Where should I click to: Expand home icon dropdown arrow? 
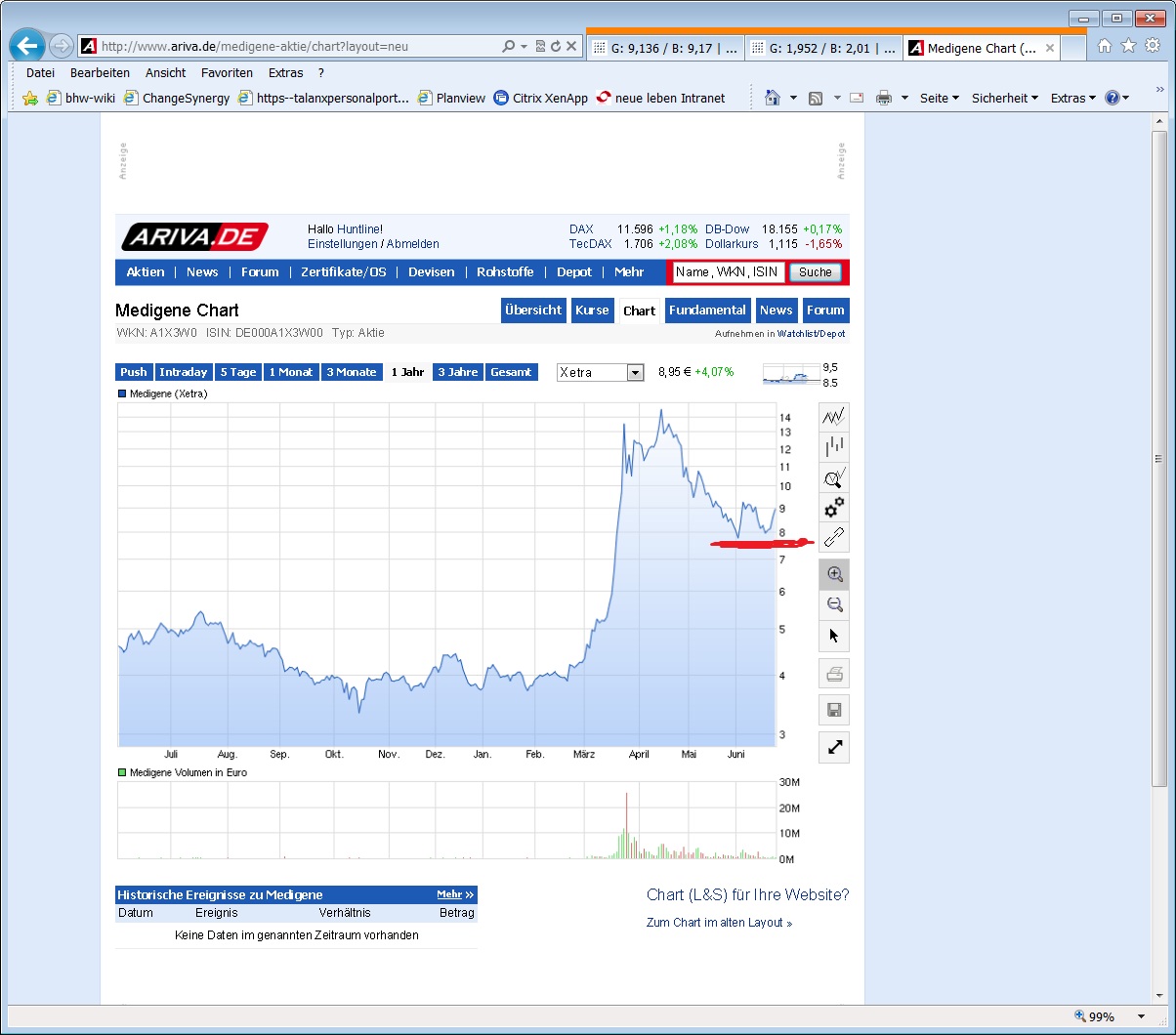[793, 98]
